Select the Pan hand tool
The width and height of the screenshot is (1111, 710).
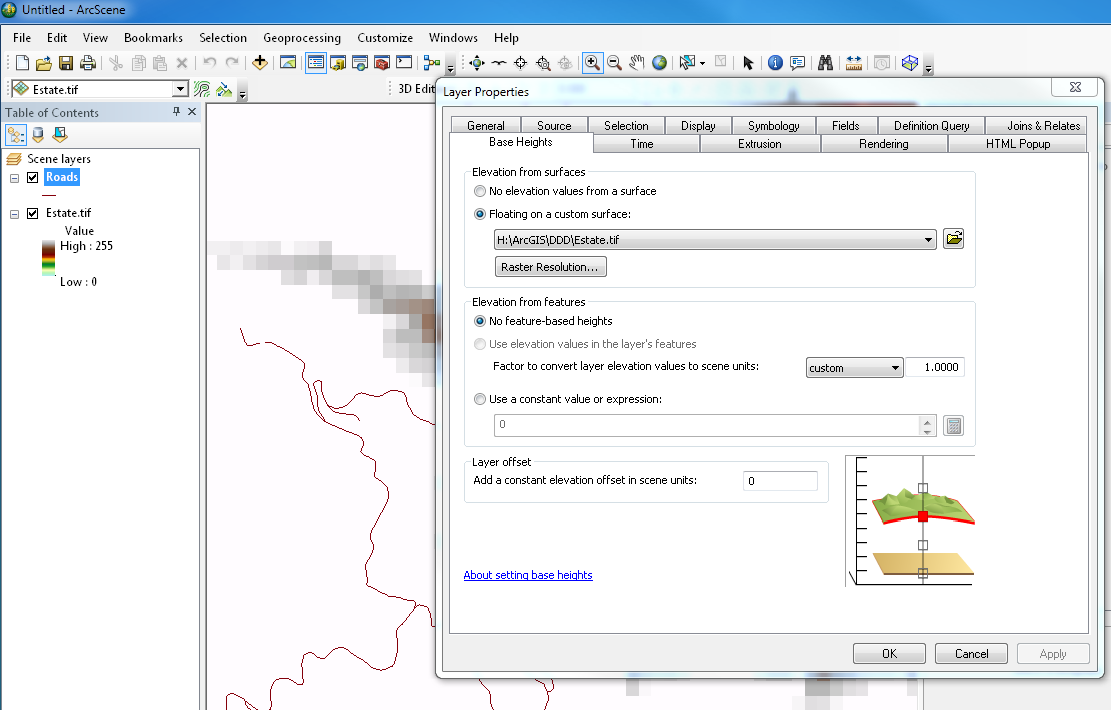637,63
